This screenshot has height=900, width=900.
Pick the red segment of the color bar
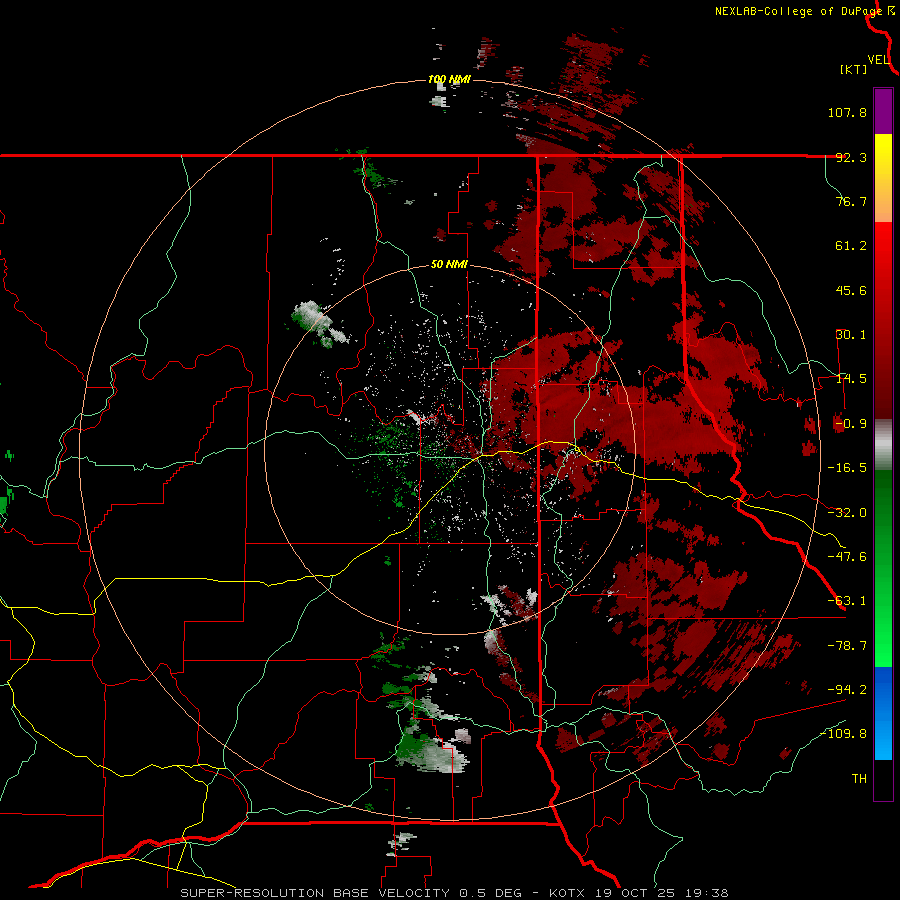[x=883, y=320]
